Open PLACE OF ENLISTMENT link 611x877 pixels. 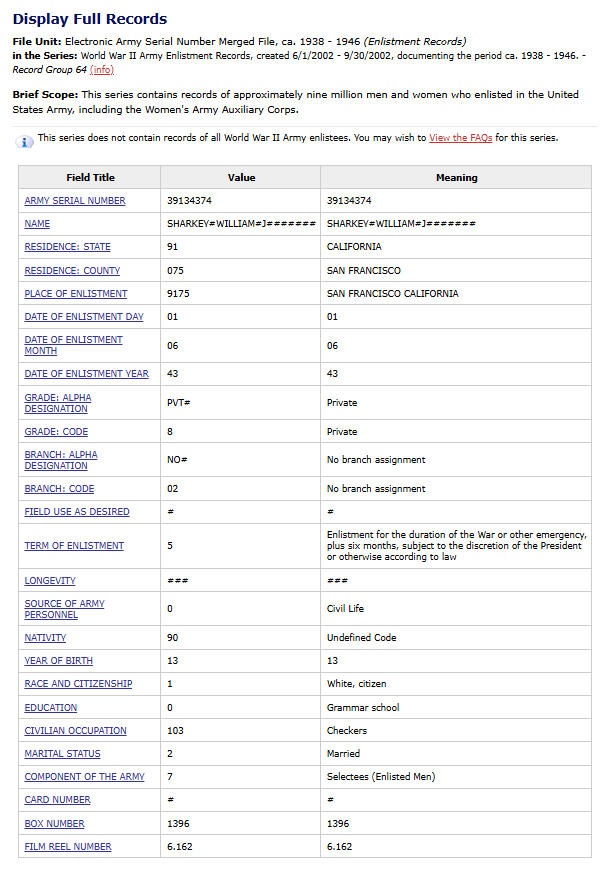tap(76, 293)
